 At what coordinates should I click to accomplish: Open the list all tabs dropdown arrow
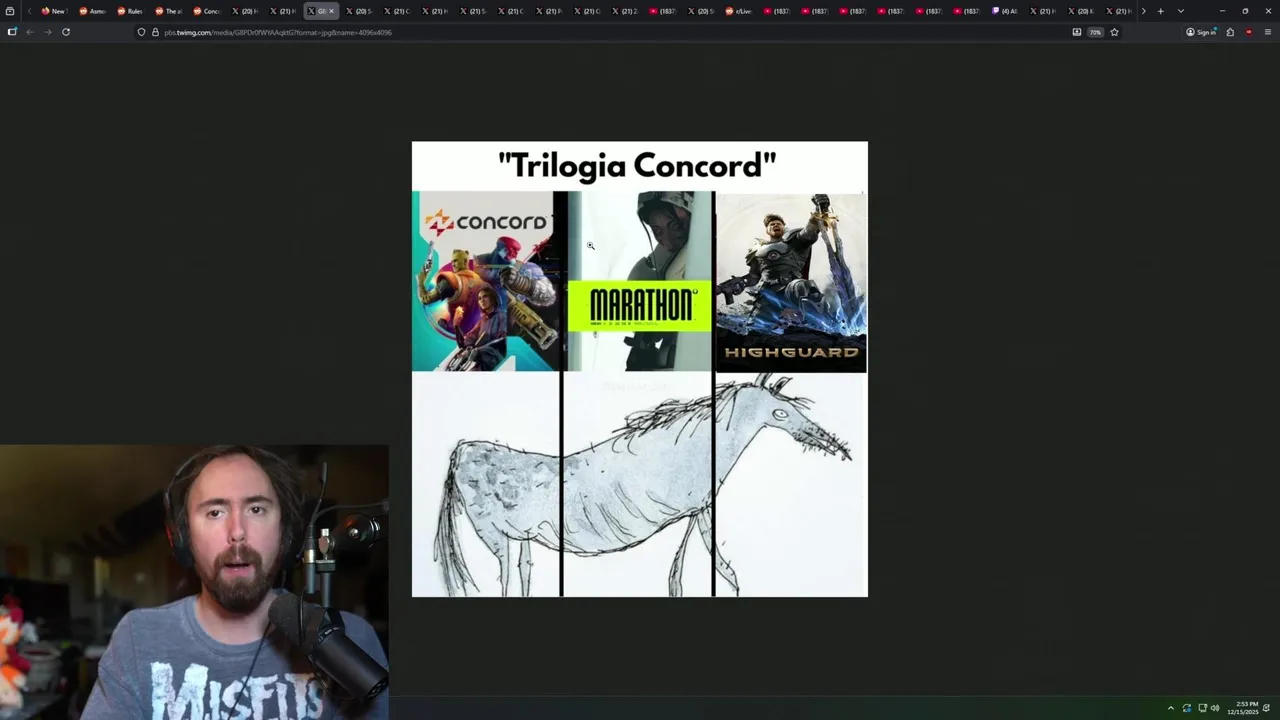point(1181,11)
